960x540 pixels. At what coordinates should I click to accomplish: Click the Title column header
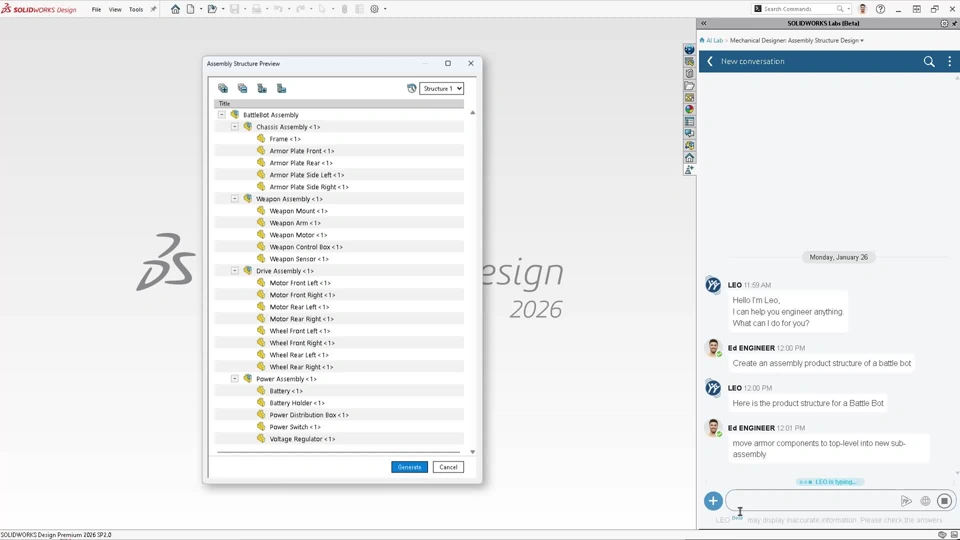pos(339,103)
